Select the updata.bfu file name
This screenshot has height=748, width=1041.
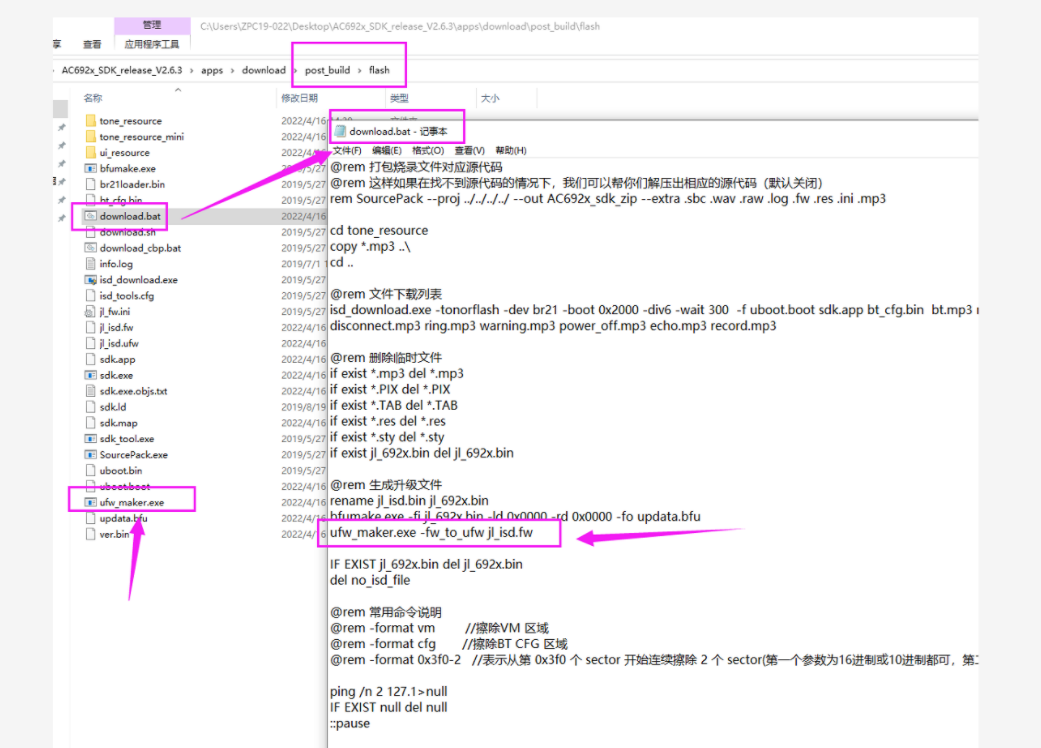click(x=123, y=518)
